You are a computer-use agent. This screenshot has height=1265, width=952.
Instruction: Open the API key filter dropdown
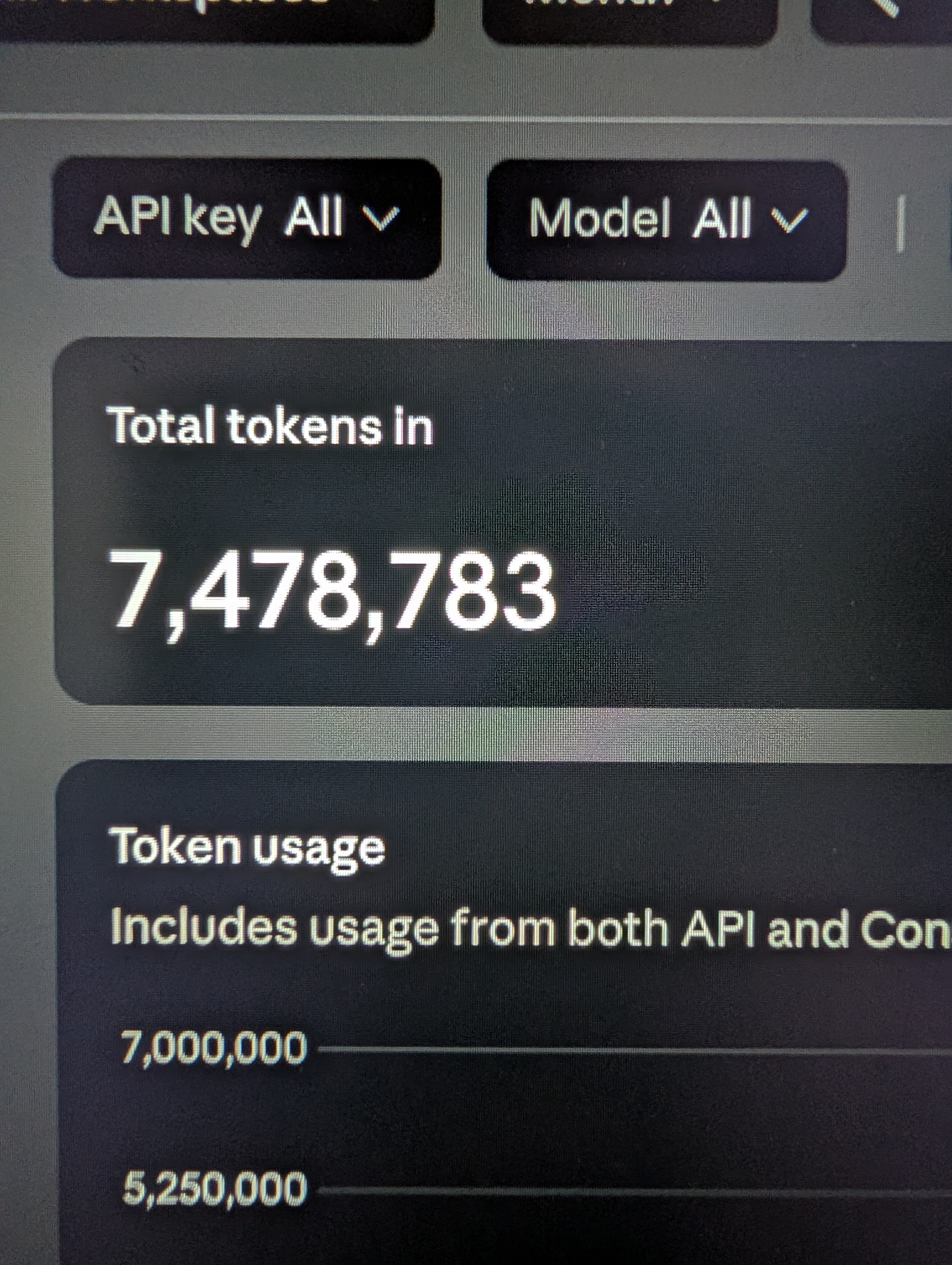pos(246,219)
